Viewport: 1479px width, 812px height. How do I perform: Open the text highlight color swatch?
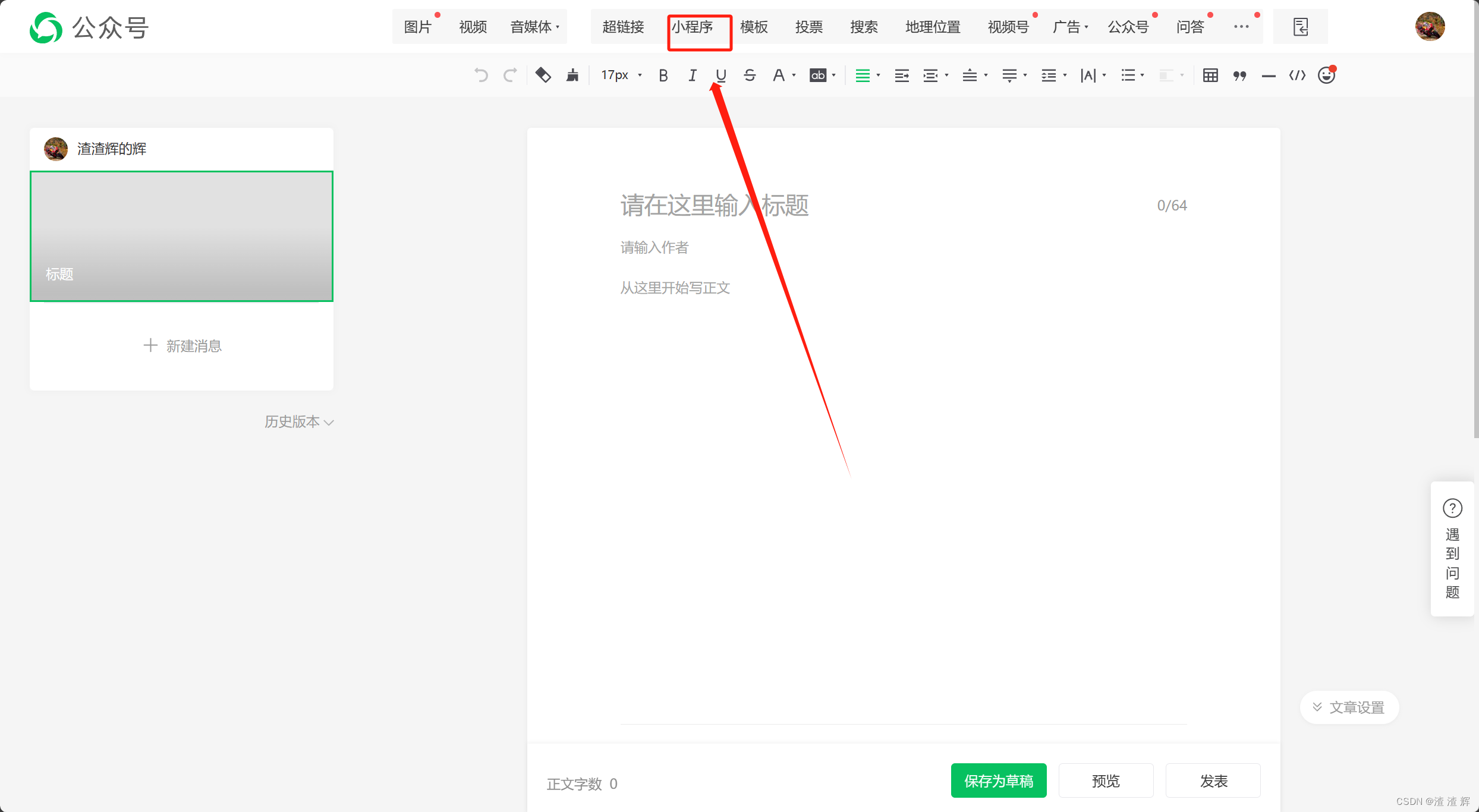click(x=819, y=75)
